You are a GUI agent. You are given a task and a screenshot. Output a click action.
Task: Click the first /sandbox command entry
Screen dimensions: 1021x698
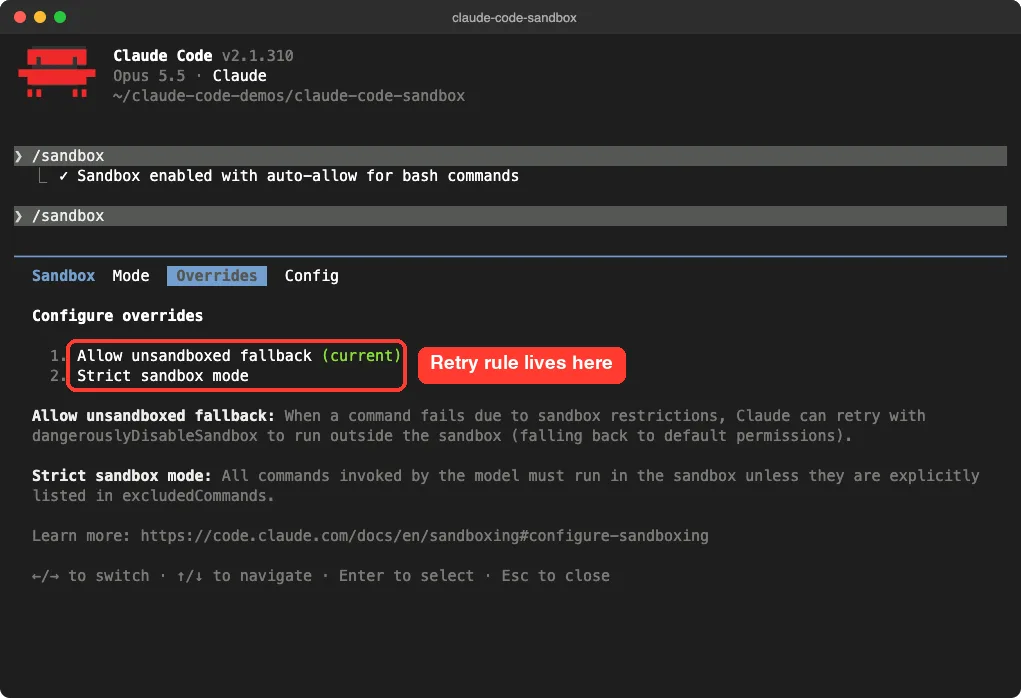[510, 156]
